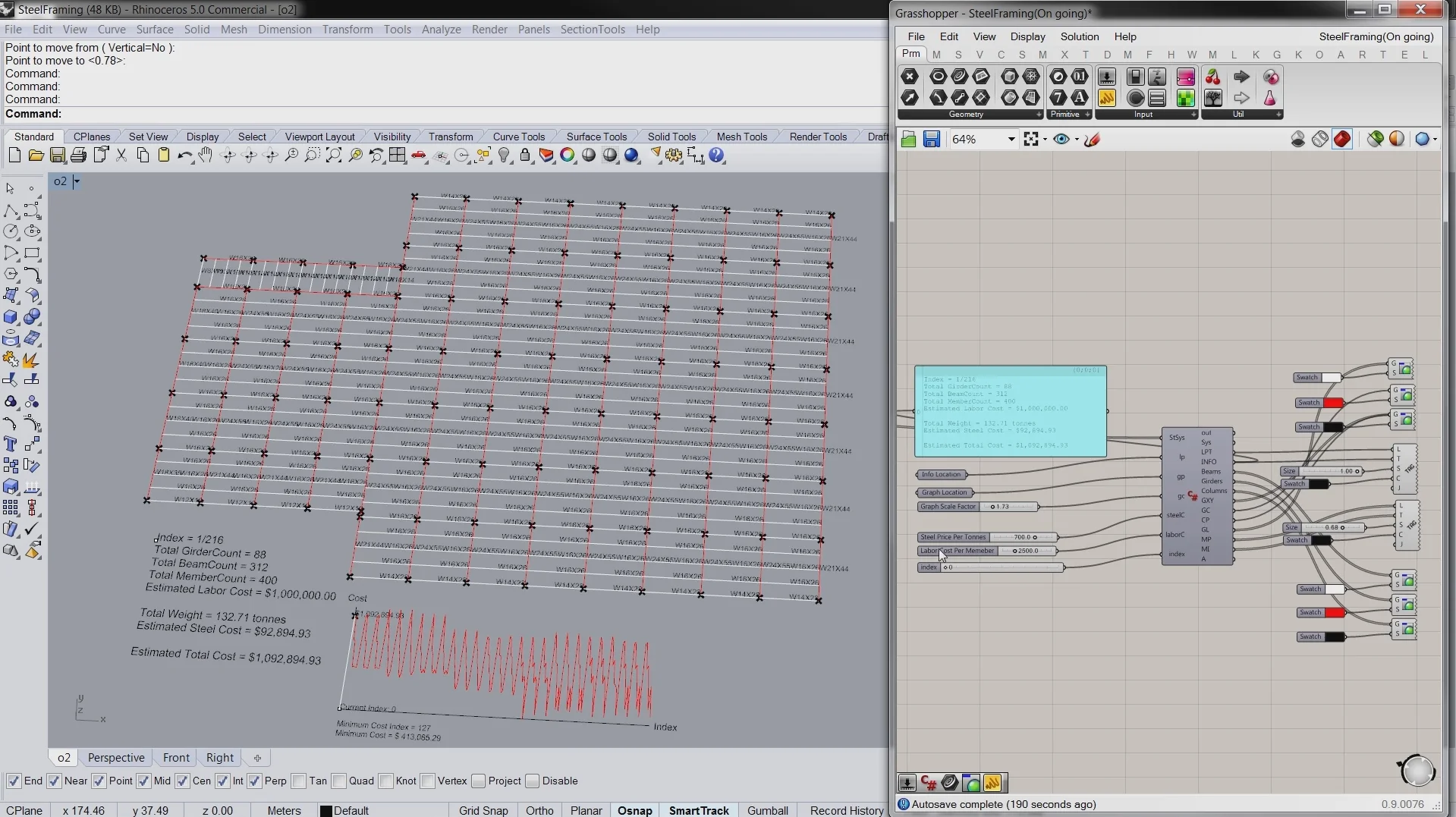Viewport: 1456px width, 817px height.
Task: Open the 64% zoom dropdown in Grasshopper
Action: (1011, 139)
